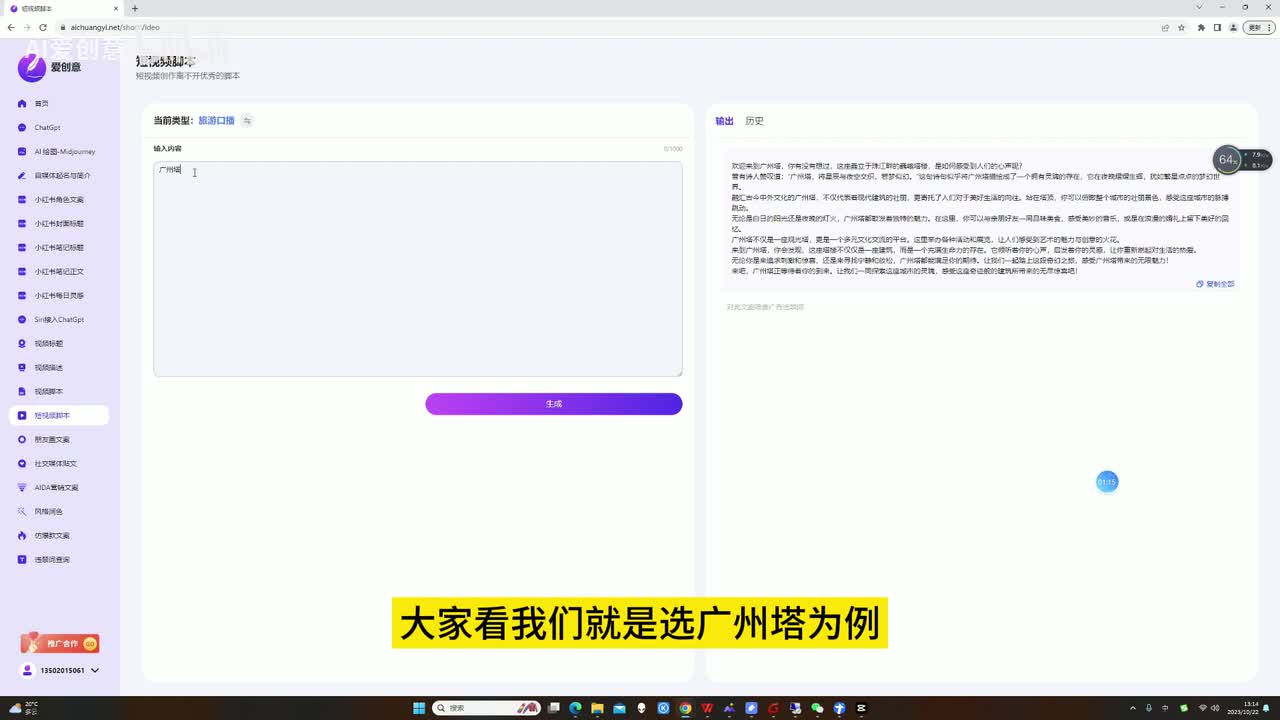Click 复制全部 to copy the output
Image resolution: width=1280 pixels, height=720 pixels.
click(1215, 284)
